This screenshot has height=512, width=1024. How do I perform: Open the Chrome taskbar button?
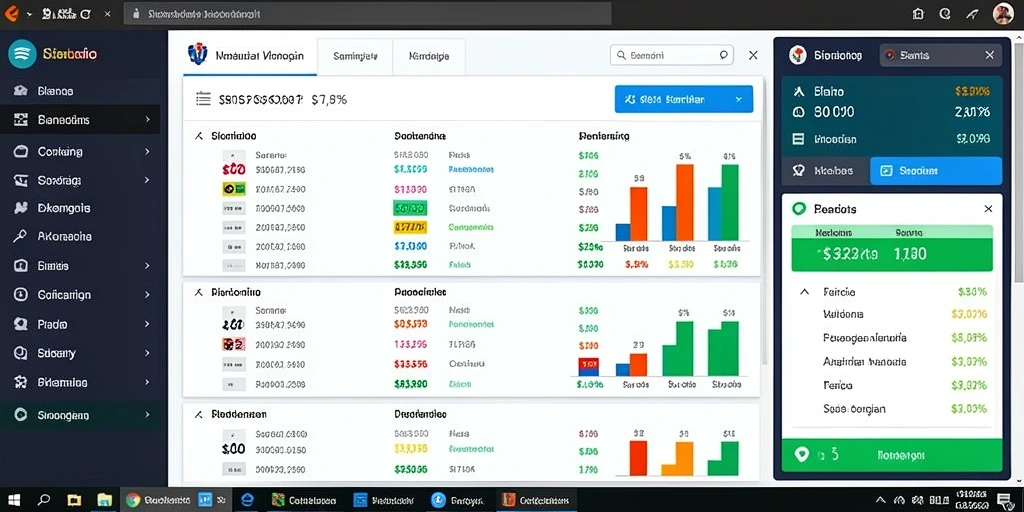pyautogui.click(x=176, y=500)
